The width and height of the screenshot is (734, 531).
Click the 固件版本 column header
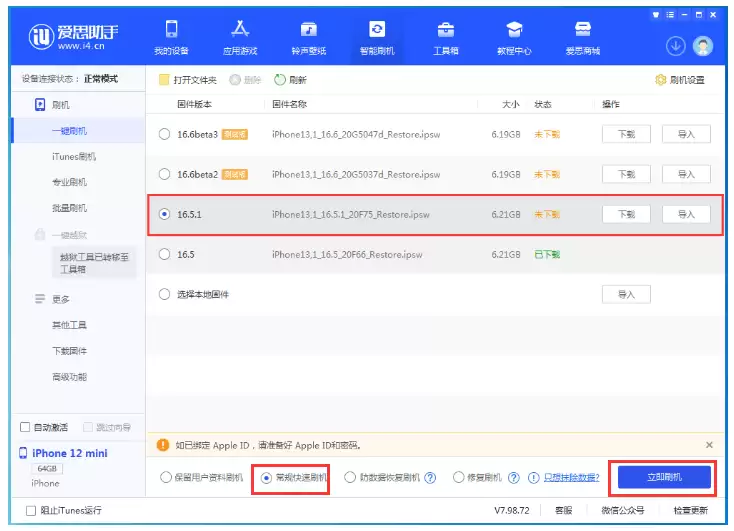pos(194,104)
